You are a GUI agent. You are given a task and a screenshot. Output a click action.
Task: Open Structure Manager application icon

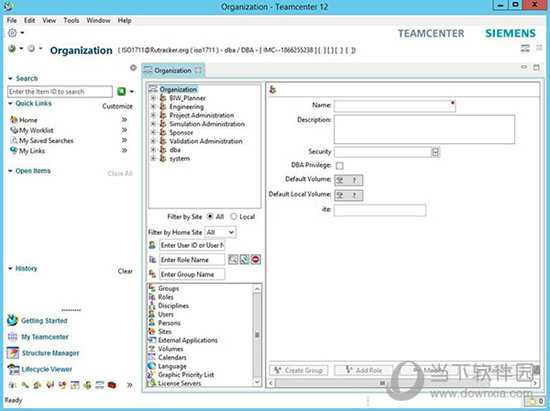(x=13, y=353)
